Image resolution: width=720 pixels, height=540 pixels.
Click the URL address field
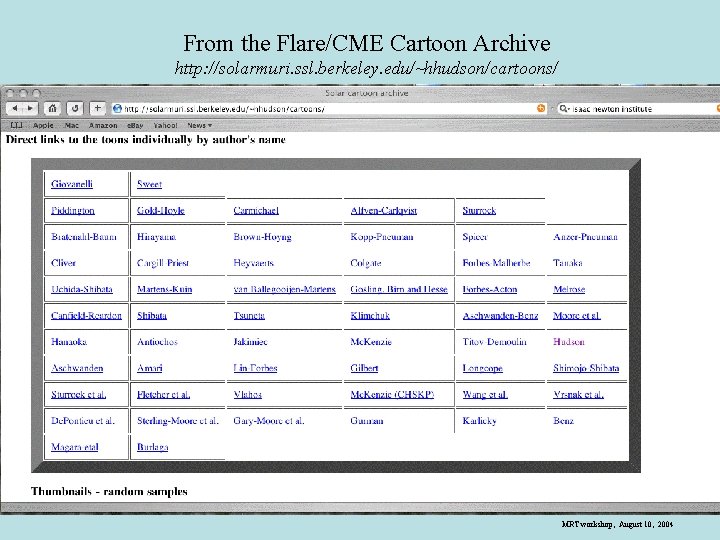click(328, 109)
